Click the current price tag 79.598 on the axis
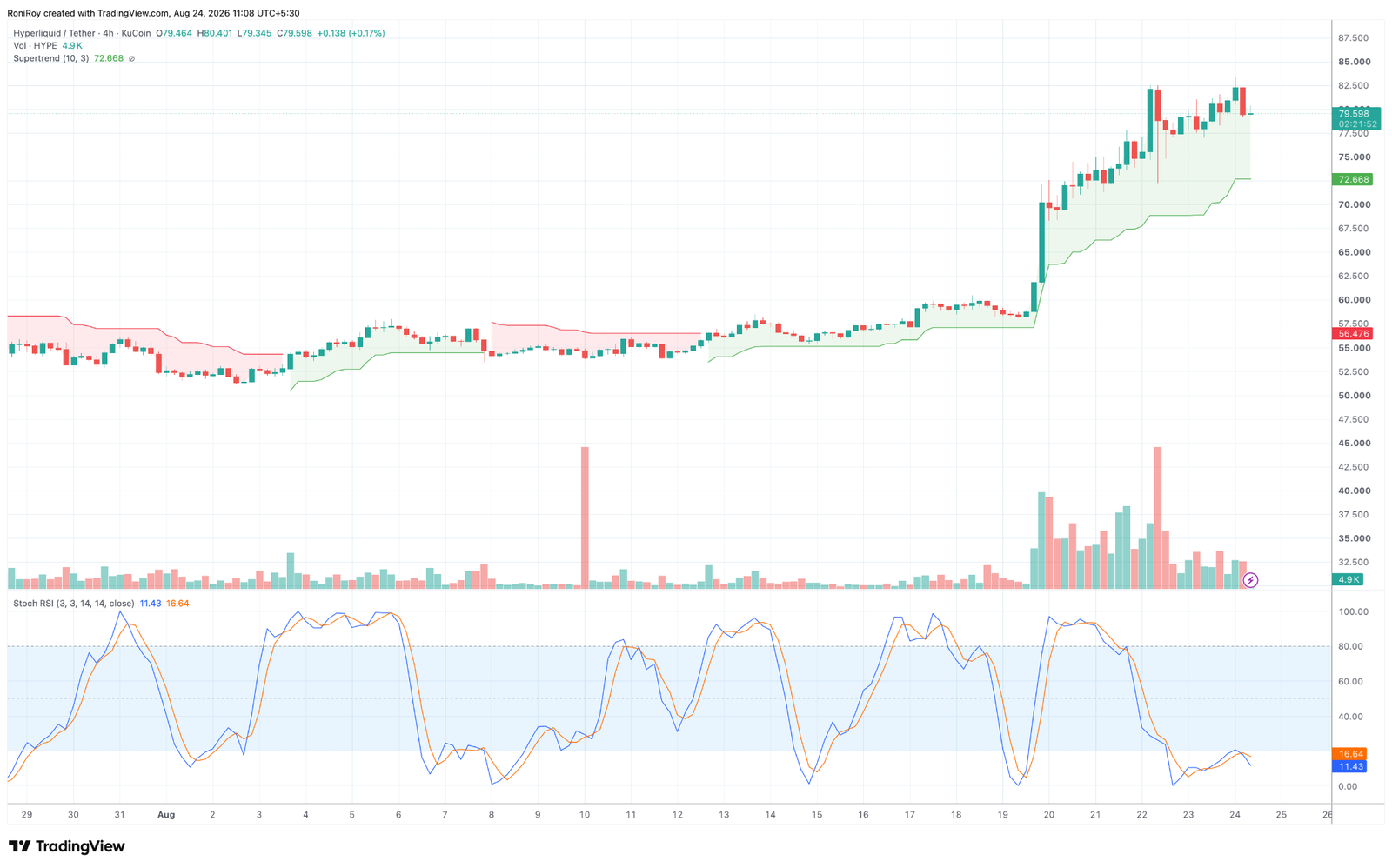 tap(1353, 113)
